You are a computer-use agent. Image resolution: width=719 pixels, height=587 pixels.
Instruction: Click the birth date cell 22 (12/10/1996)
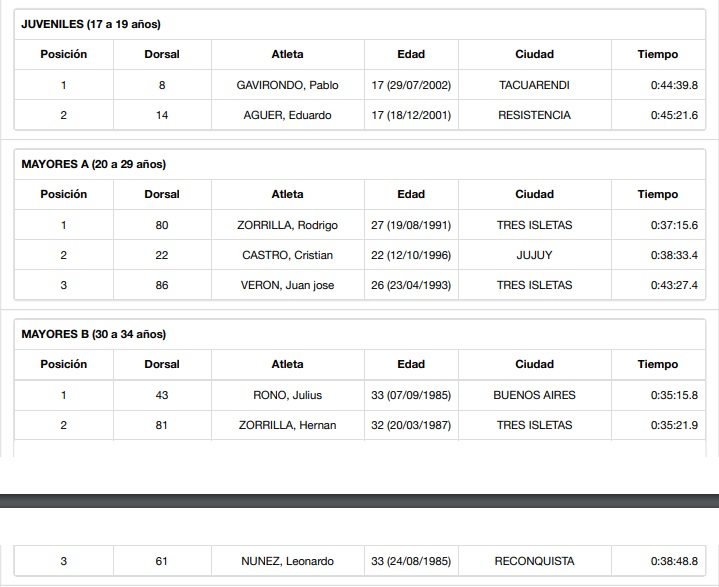411,255
